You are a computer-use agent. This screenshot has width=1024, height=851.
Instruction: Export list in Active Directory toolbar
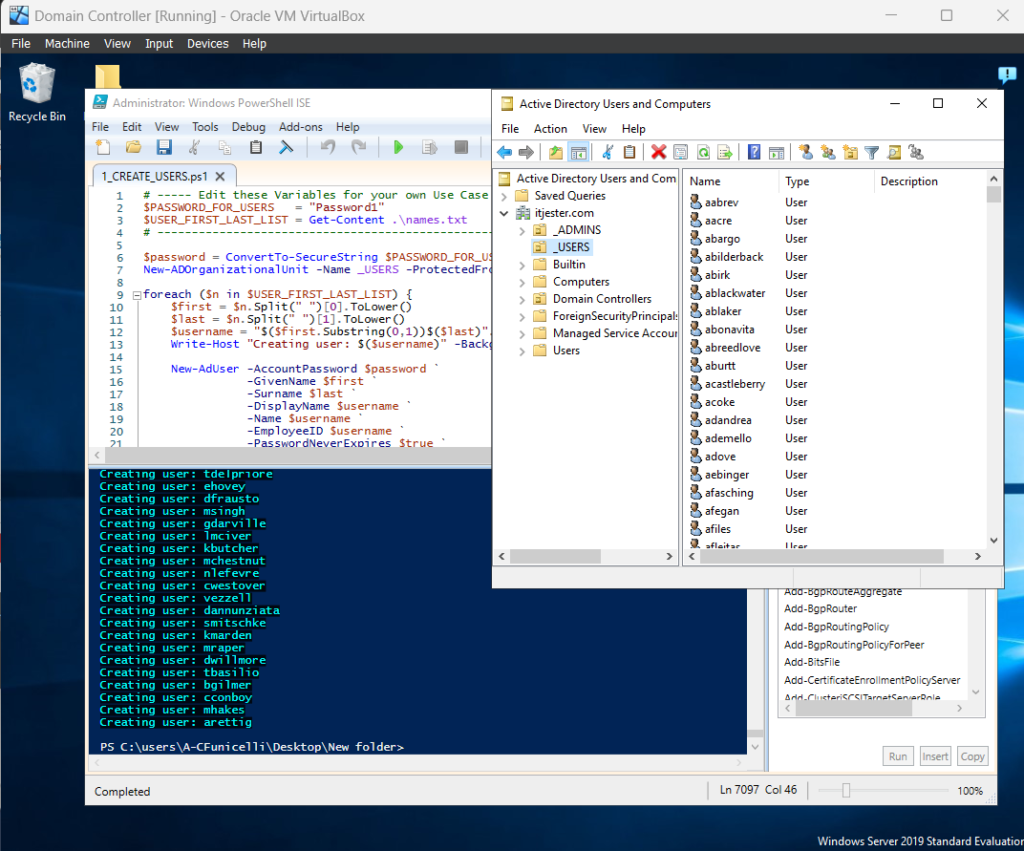coord(725,152)
